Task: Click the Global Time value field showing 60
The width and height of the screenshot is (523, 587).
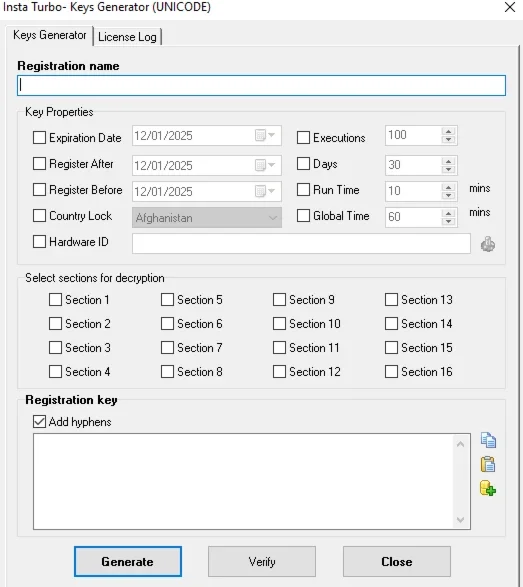Action: point(413,217)
